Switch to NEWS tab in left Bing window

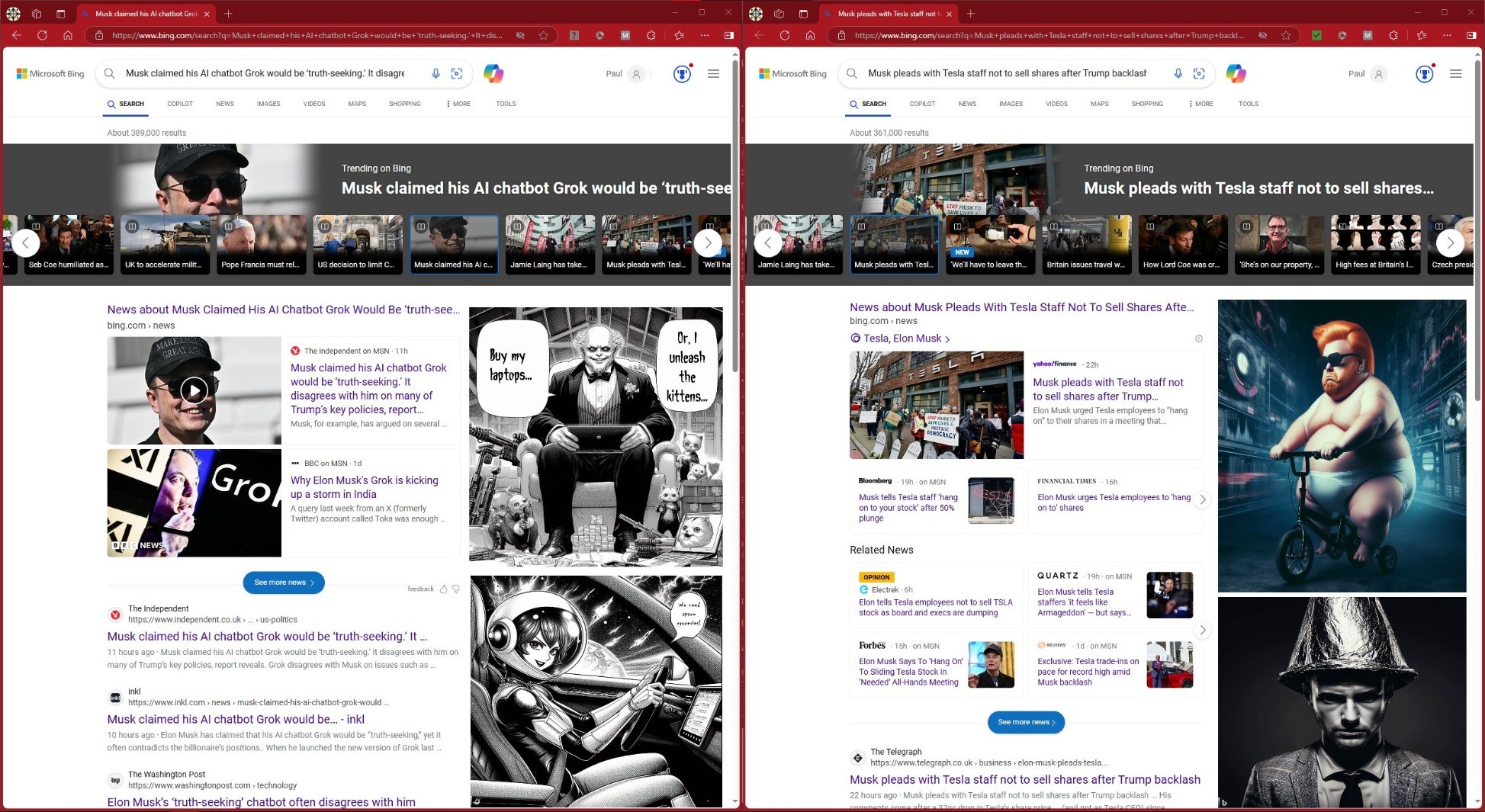tap(225, 104)
